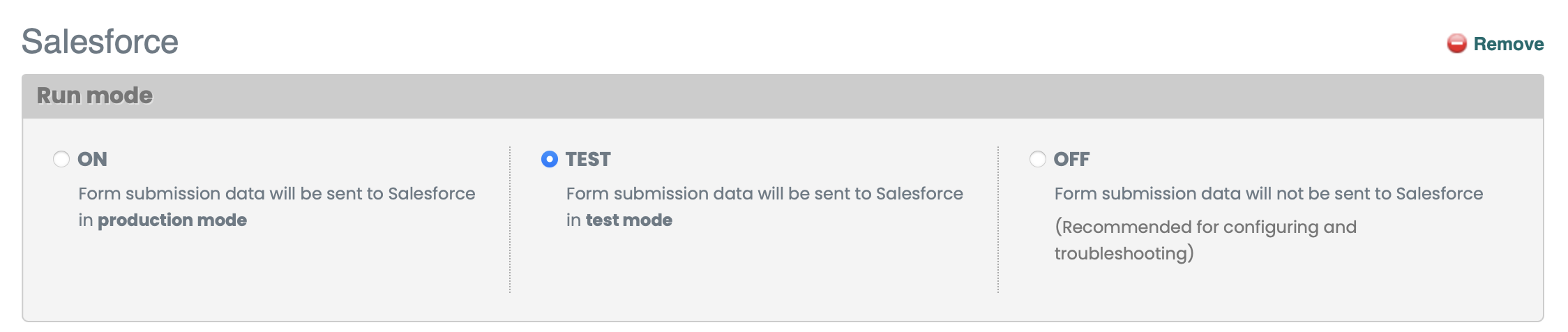Click the Salesforce heading
Image resolution: width=1568 pixels, height=332 pixels.
100,42
